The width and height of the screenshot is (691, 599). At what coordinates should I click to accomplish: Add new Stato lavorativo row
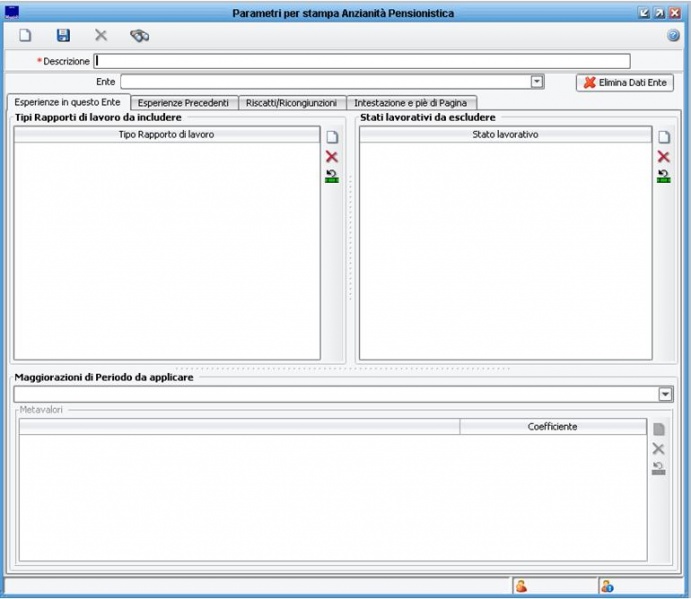[x=663, y=137]
